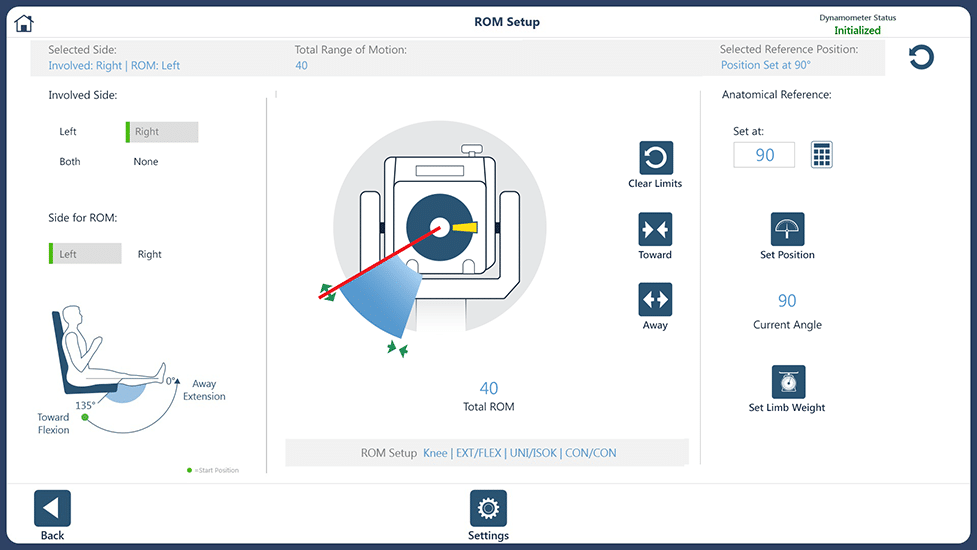
Task: Set Side for ROM to Right
Action: (150, 254)
